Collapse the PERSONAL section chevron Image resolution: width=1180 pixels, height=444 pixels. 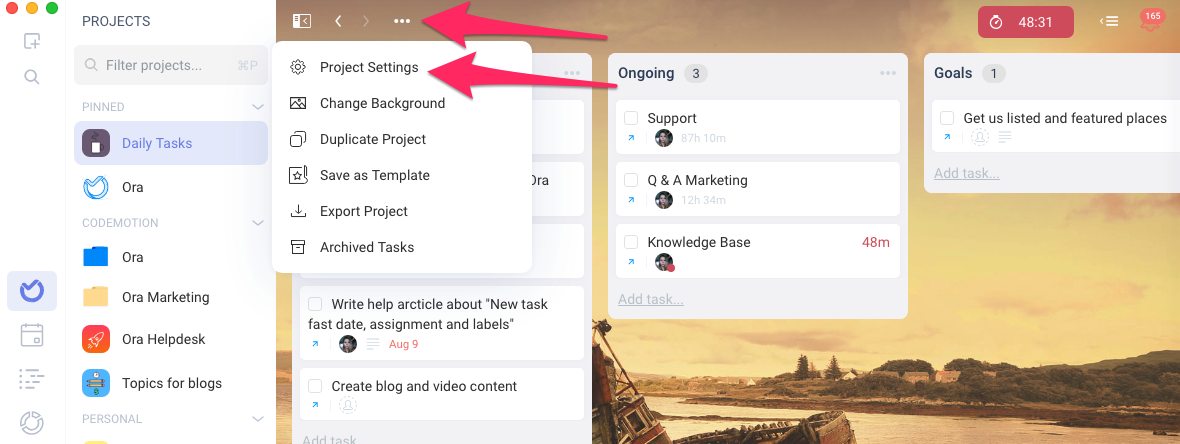pyautogui.click(x=258, y=418)
